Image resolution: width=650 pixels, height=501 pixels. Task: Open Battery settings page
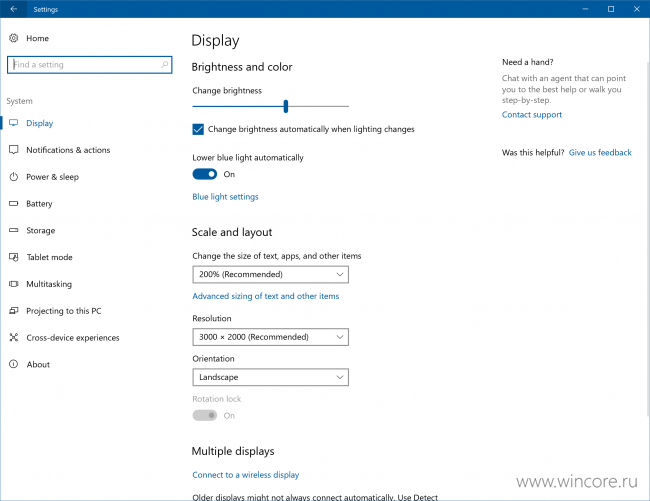pyautogui.click(x=39, y=203)
